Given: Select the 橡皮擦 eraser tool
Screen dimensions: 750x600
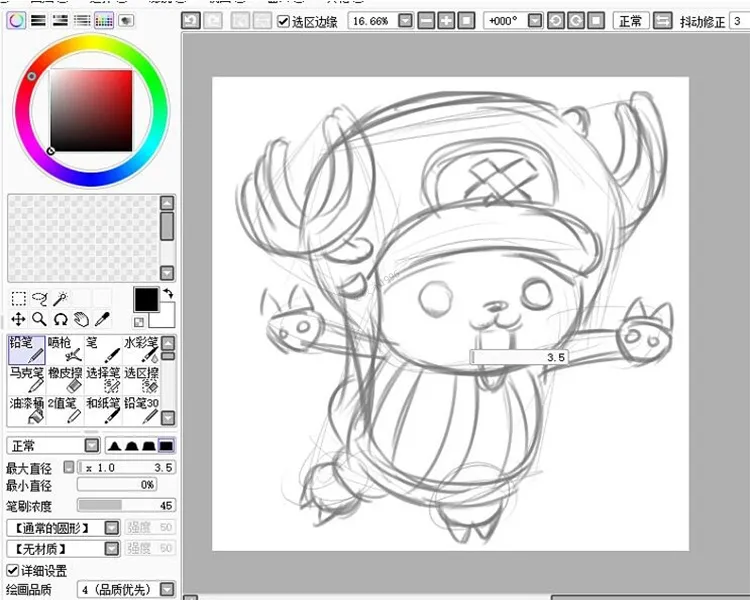Looking at the screenshot, I should [x=65, y=380].
